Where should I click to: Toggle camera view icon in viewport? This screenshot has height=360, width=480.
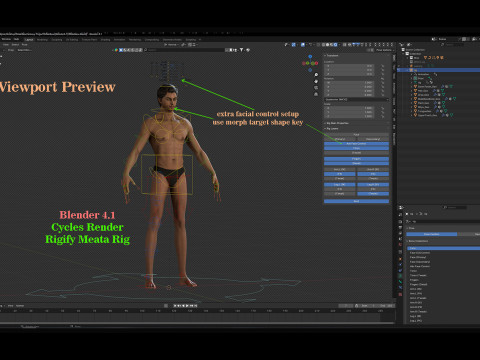click(316, 88)
